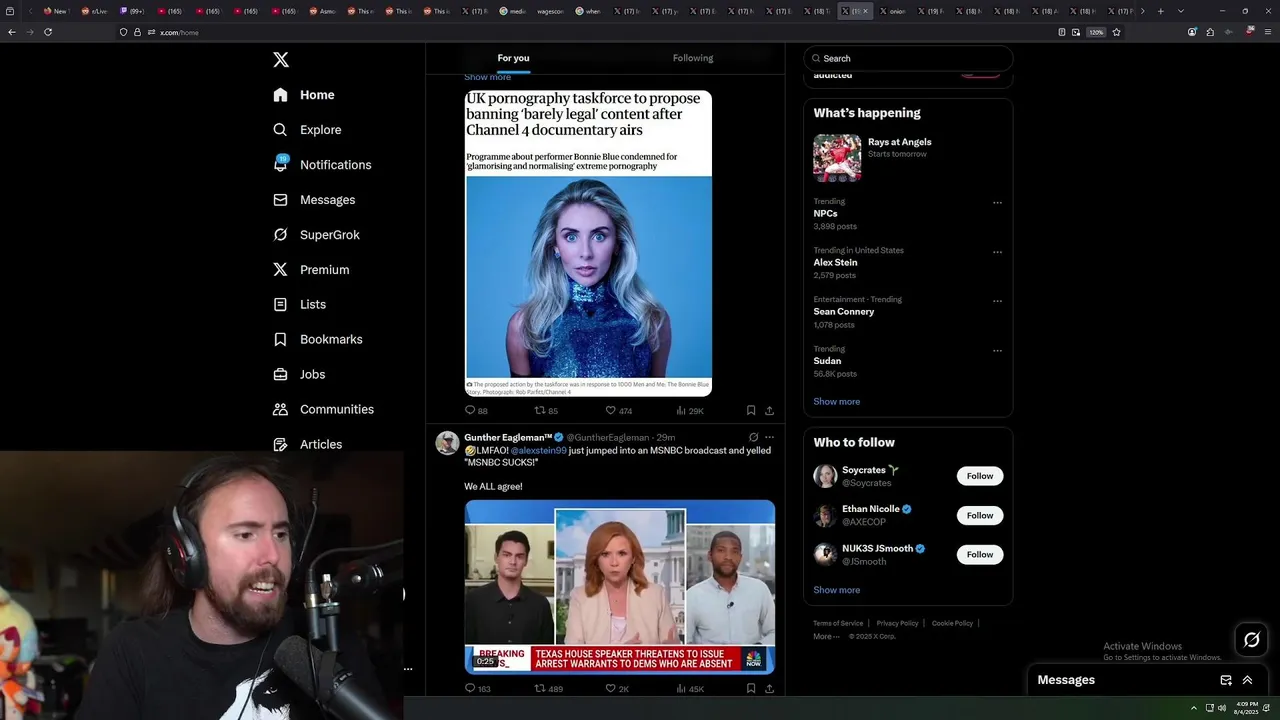Follow NUK3S JSmooth

coord(980,554)
